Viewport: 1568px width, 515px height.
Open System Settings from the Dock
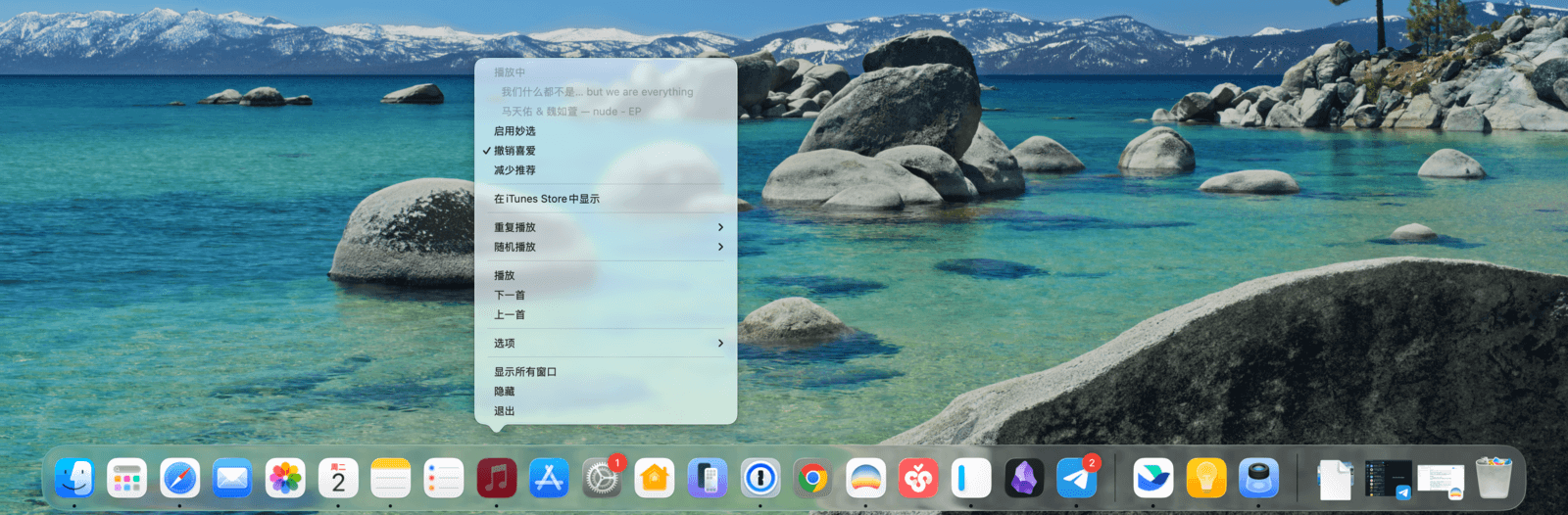[602, 479]
